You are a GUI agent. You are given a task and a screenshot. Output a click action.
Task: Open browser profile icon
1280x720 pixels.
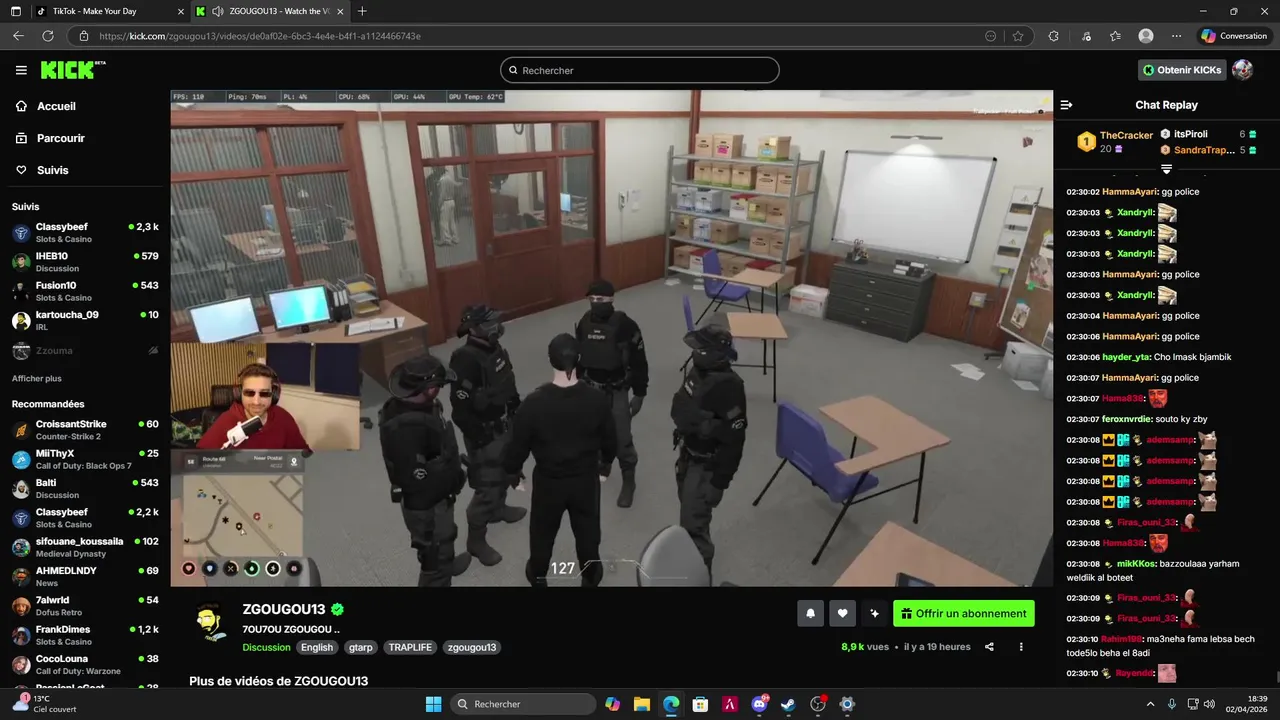tap(1146, 36)
